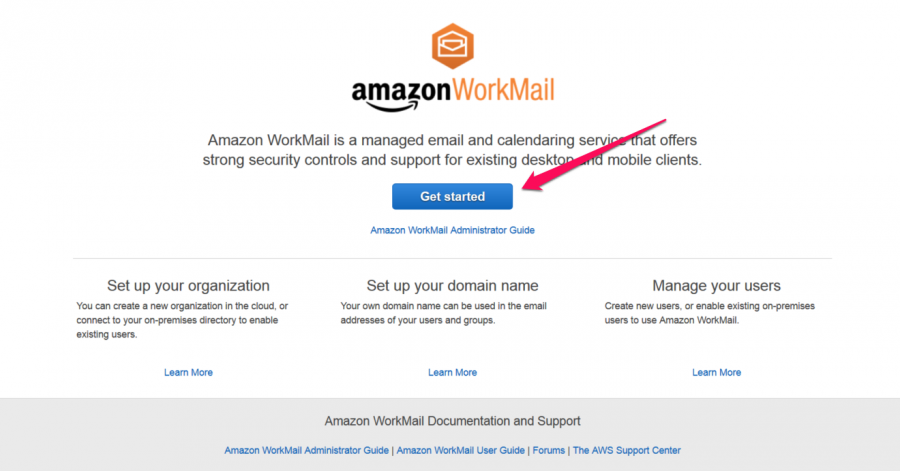Click the create new users description text
This screenshot has width=900, height=471.
coord(709,313)
